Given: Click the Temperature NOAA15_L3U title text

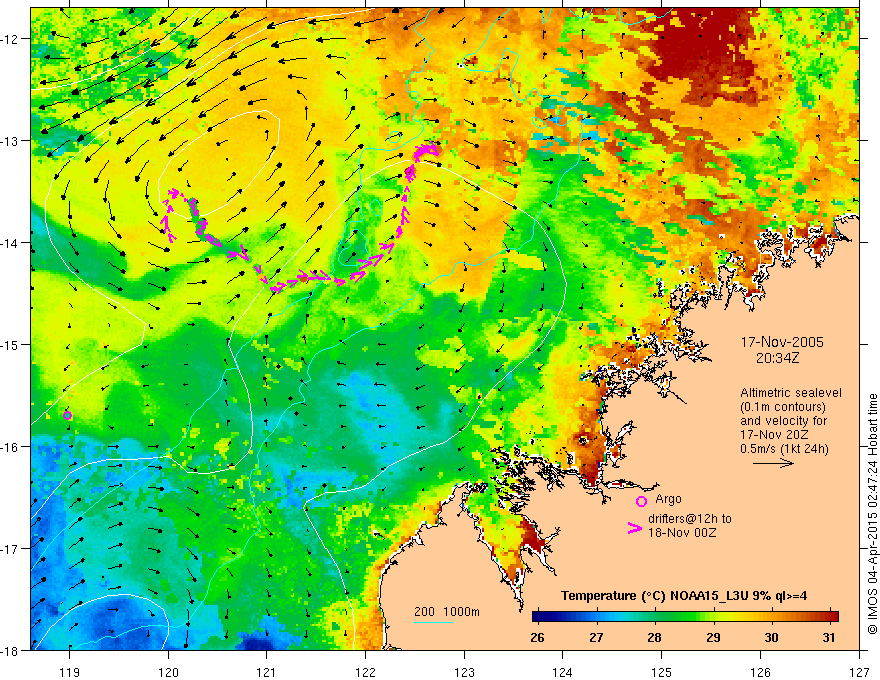Looking at the screenshot, I should tap(684, 596).
